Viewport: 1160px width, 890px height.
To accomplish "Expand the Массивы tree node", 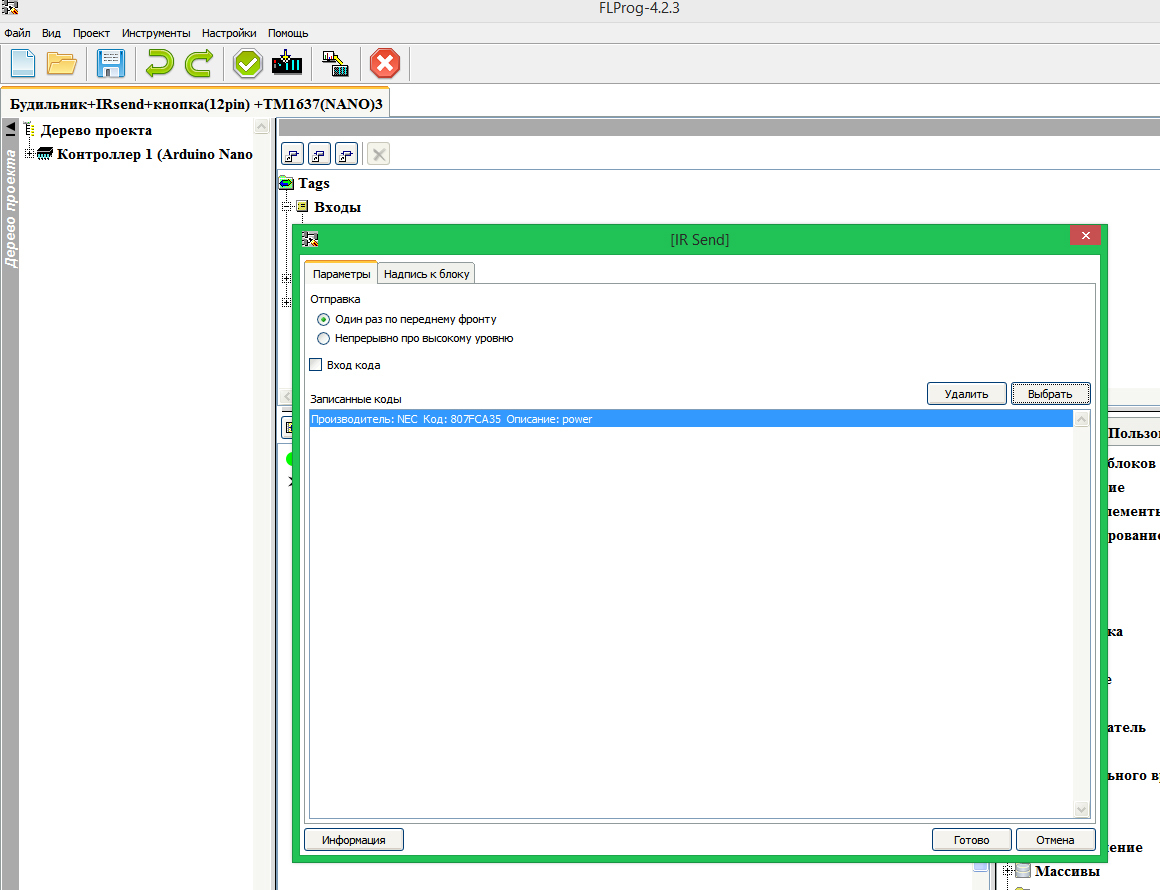I will (1007, 871).
